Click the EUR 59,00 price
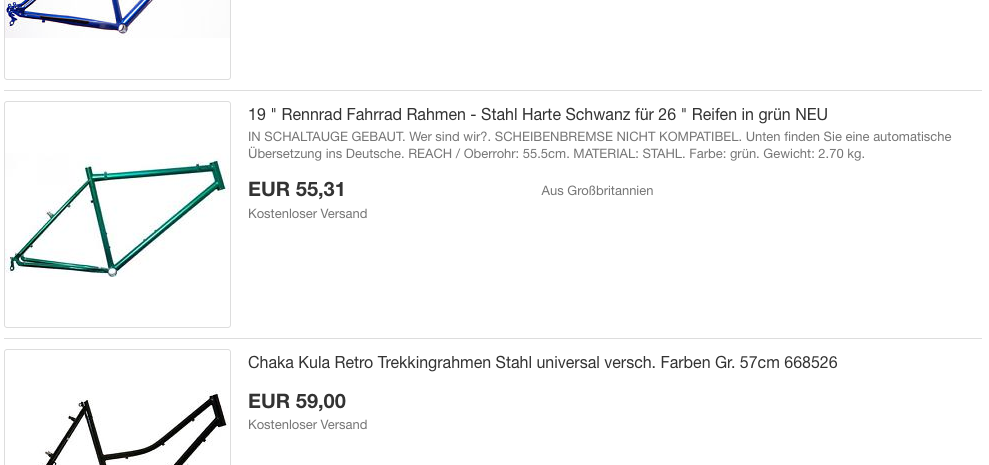Screen dimensions: 989x465 pyautogui.click(x=297, y=401)
